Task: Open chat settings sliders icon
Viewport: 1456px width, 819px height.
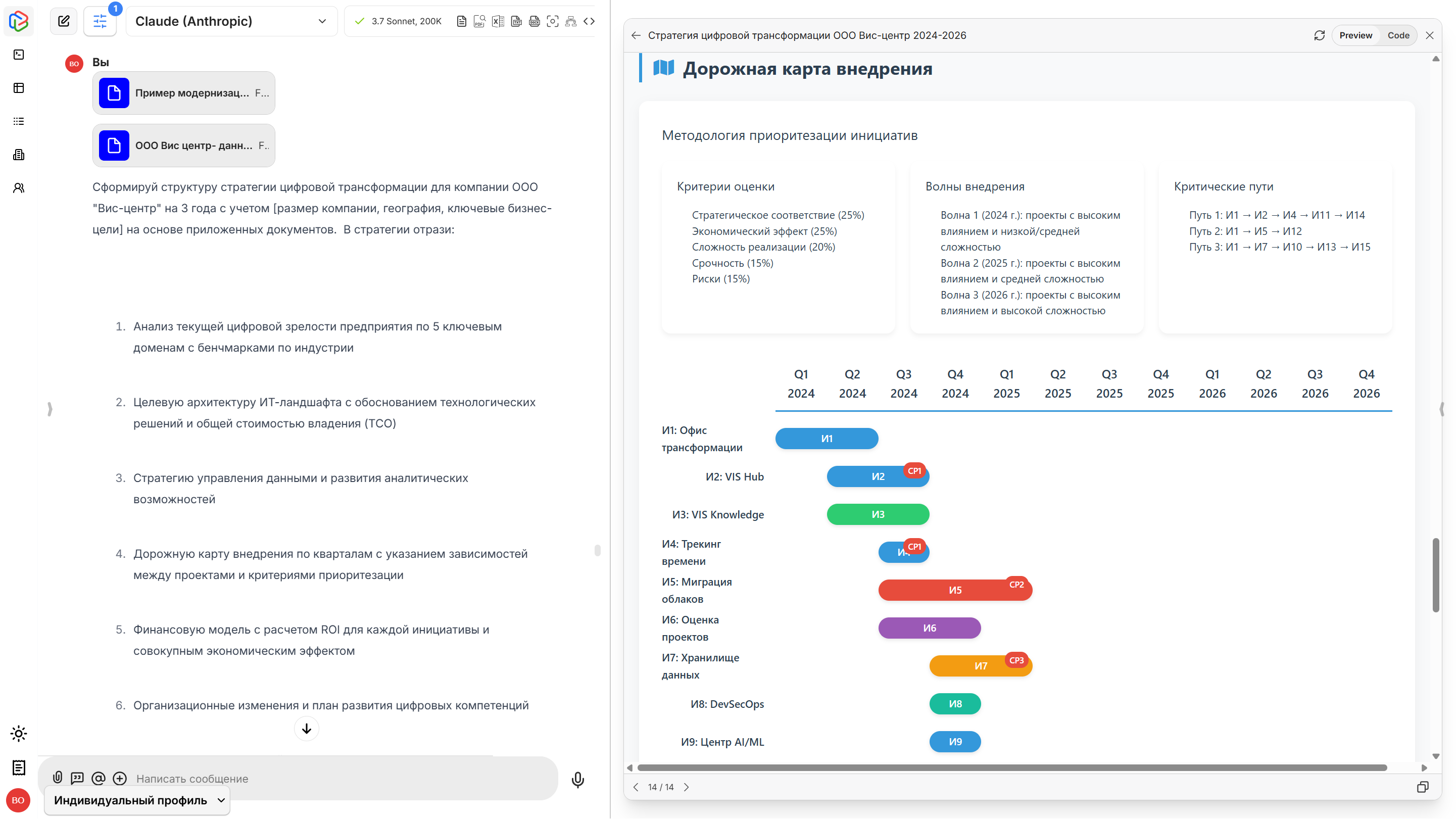Action: 100,22
